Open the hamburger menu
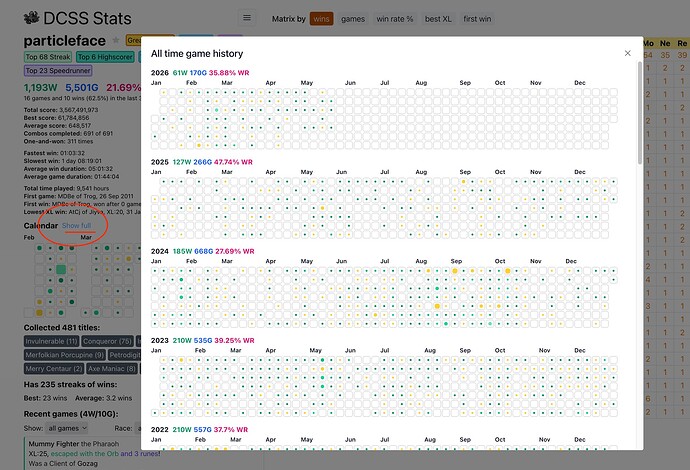The width and height of the screenshot is (690, 470). (247, 18)
